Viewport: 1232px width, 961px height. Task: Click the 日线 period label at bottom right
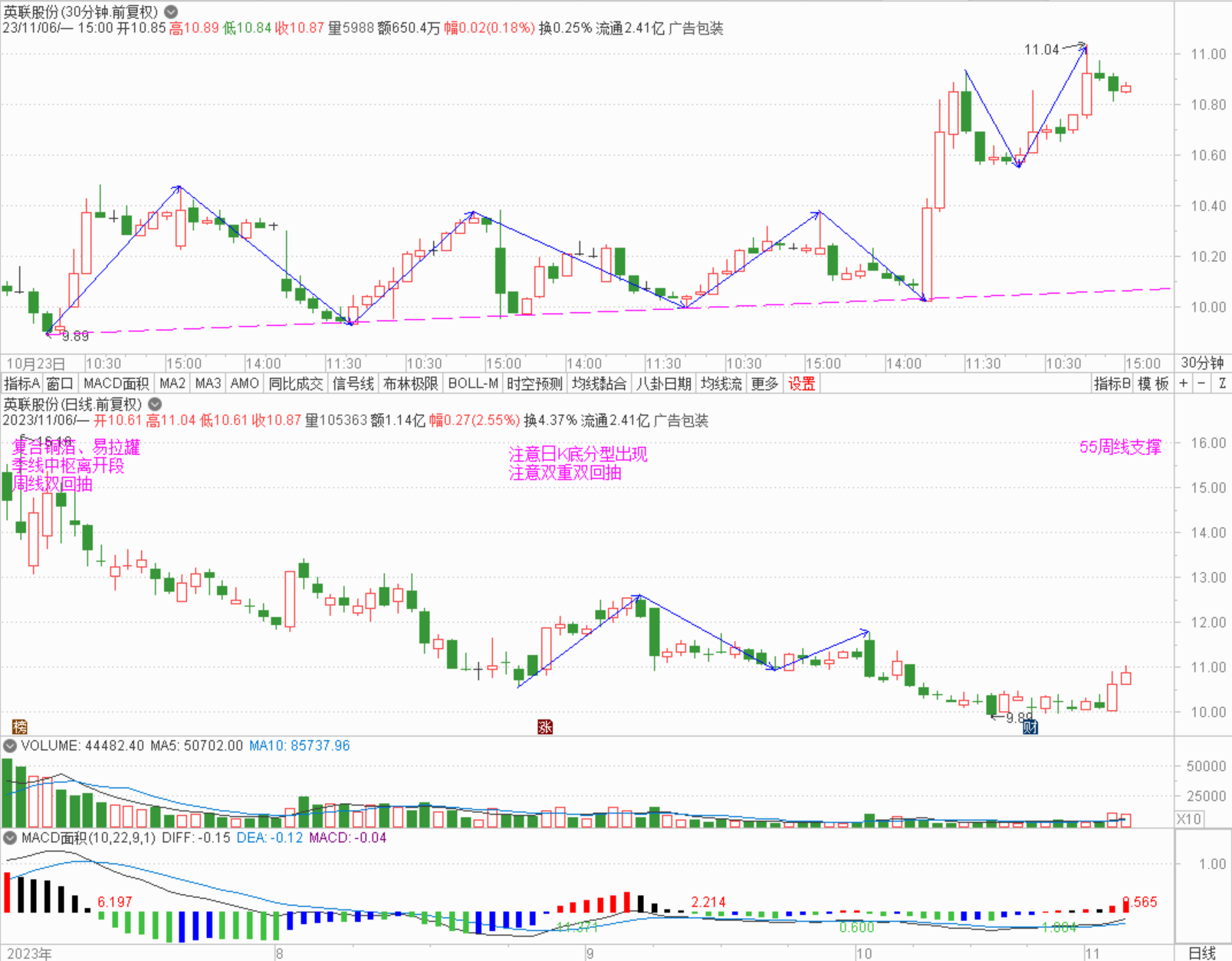pyautogui.click(x=1202, y=953)
